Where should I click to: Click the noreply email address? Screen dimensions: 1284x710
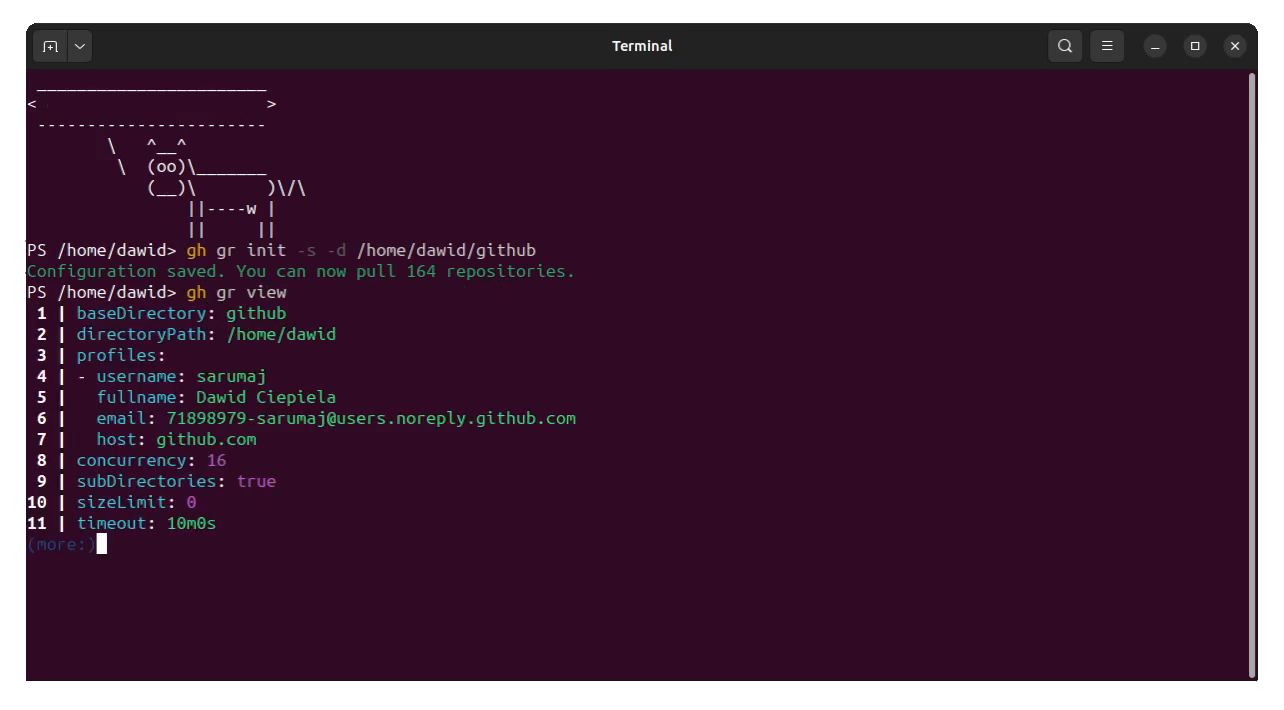click(371, 418)
